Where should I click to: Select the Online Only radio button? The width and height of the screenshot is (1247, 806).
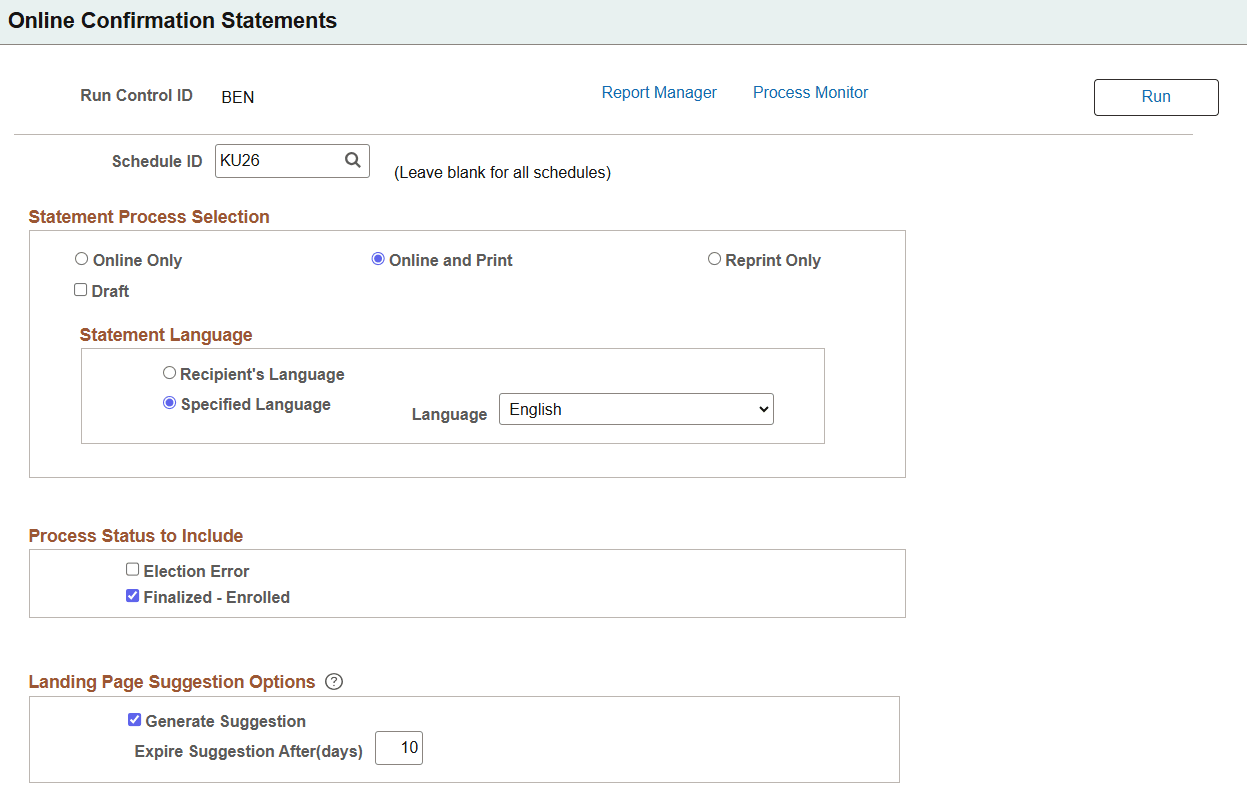[81, 259]
